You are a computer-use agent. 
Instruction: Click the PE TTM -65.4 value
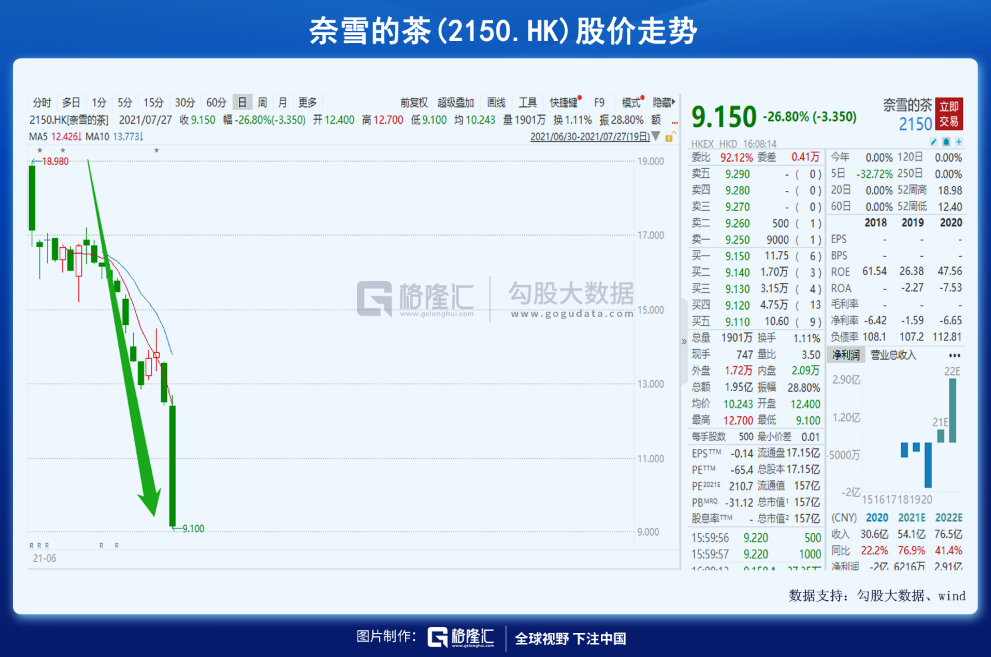pos(741,470)
